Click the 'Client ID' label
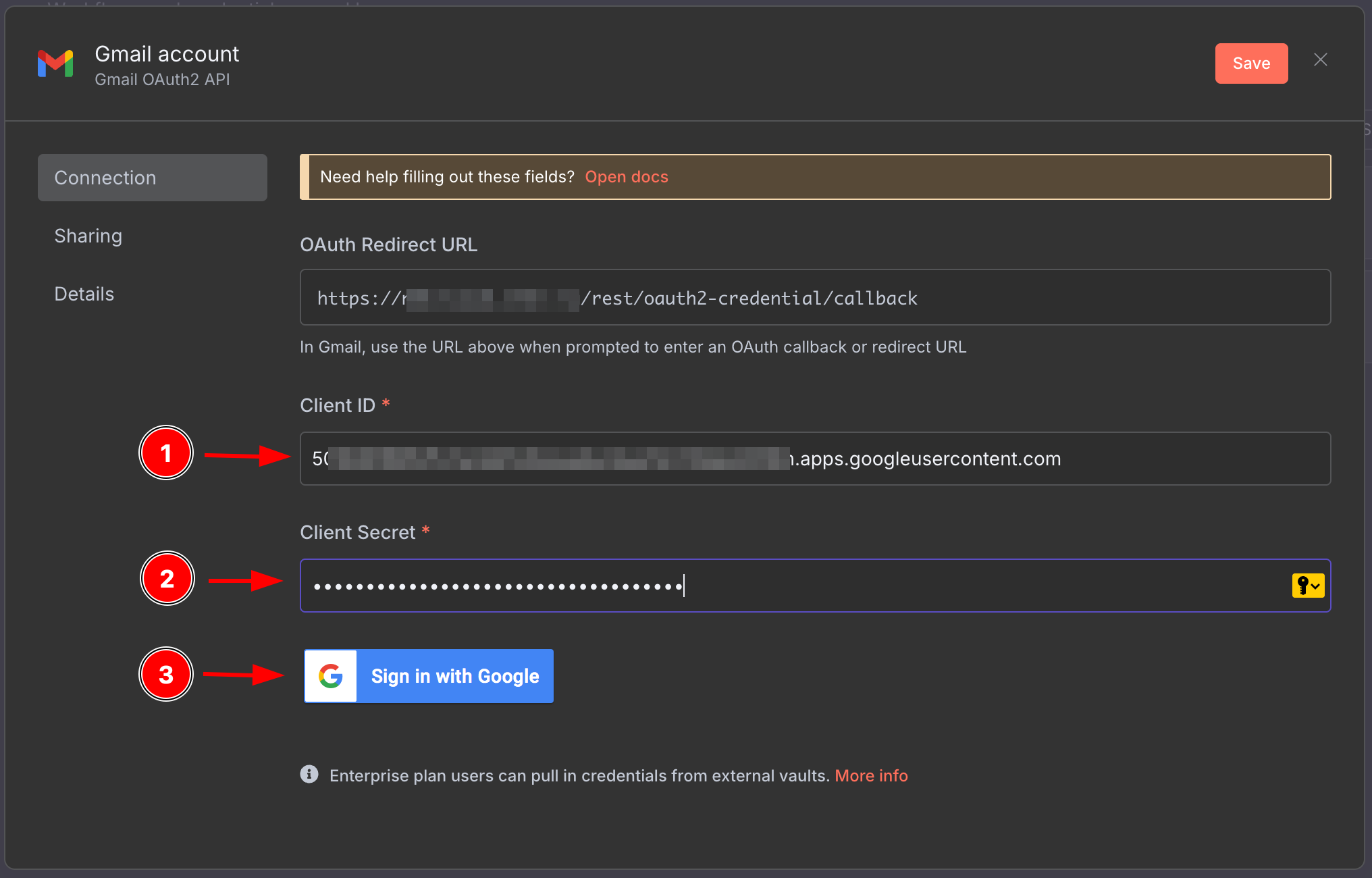The image size is (1372, 878). [x=338, y=405]
